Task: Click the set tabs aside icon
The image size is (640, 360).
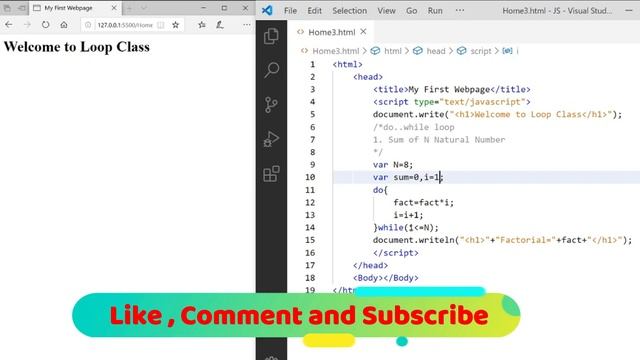Action: pyautogui.click(x=22, y=8)
